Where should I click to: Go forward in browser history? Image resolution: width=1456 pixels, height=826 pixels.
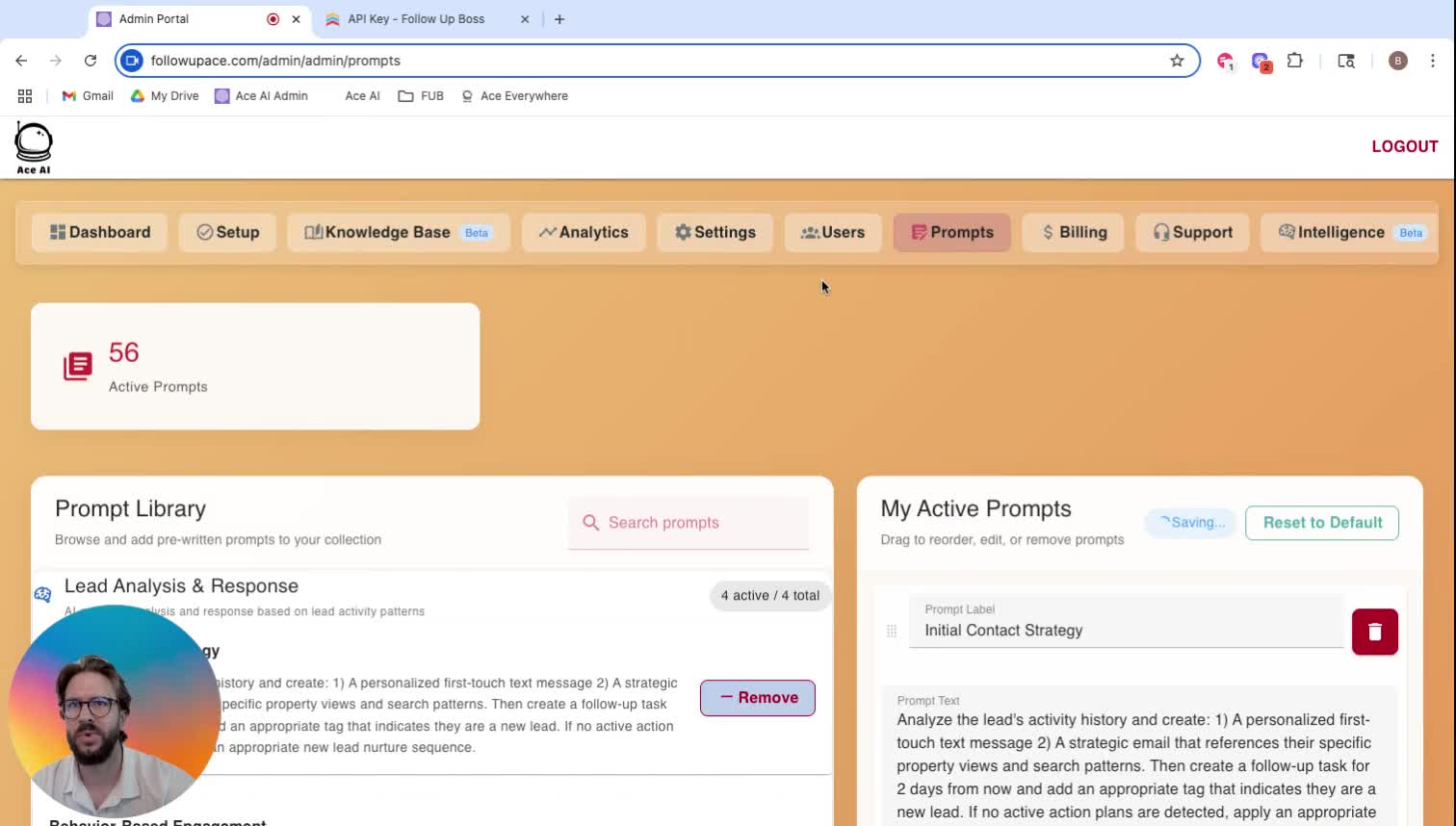tap(56, 61)
